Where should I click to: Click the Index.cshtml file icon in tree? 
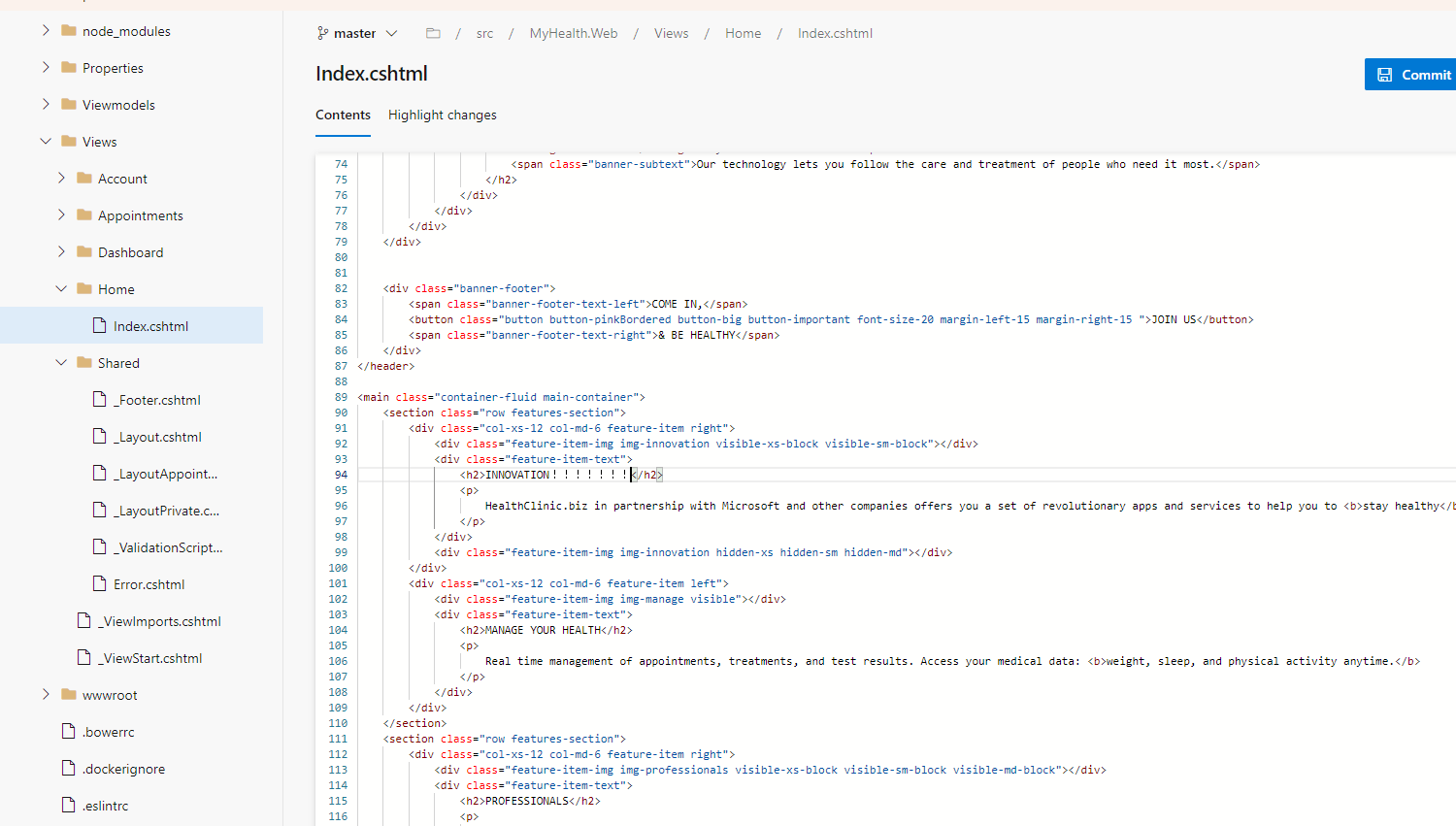click(x=99, y=325)
